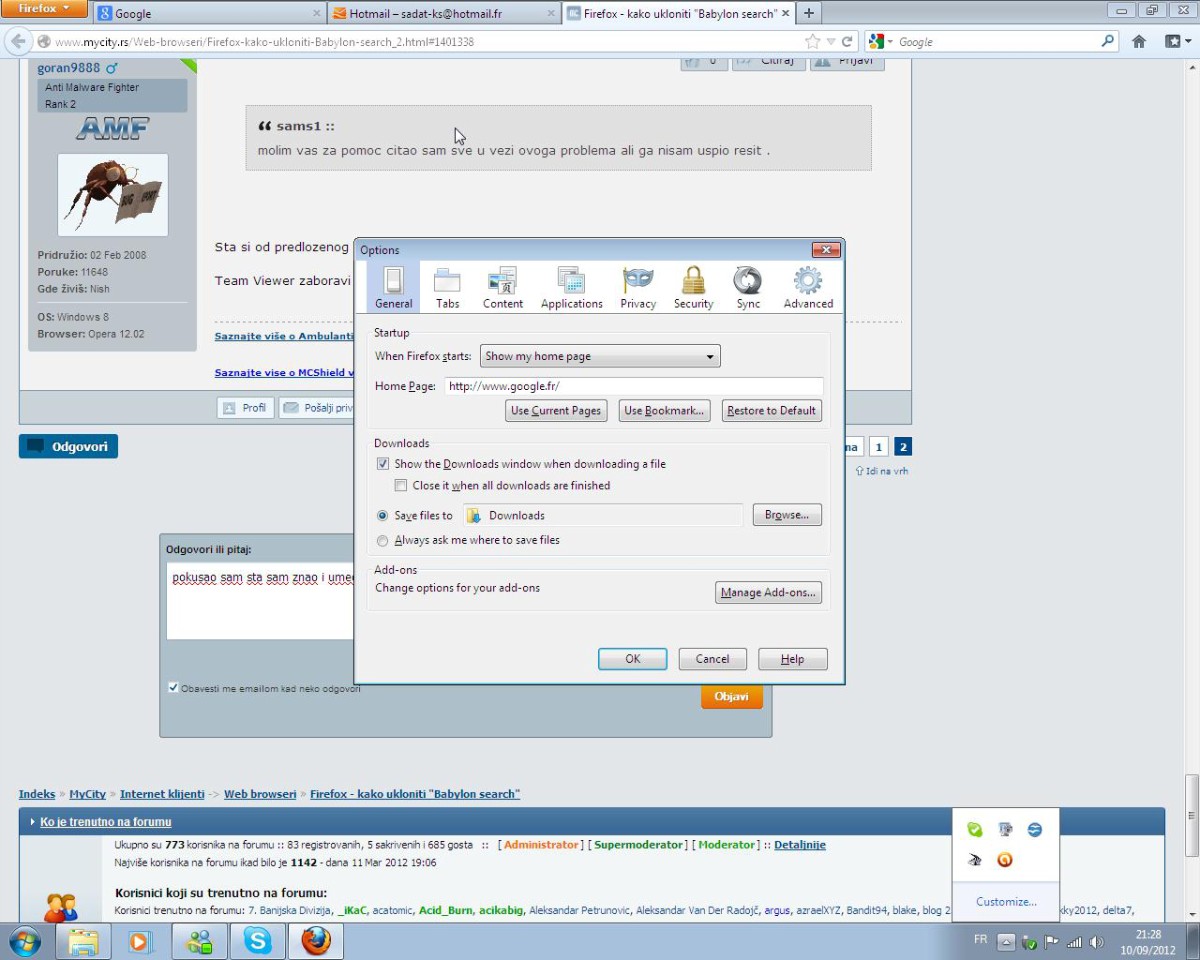This screenshot has height=960, width=1200.
Task: Switch to the Privacy options panel
Action: [x=638, y=288]
